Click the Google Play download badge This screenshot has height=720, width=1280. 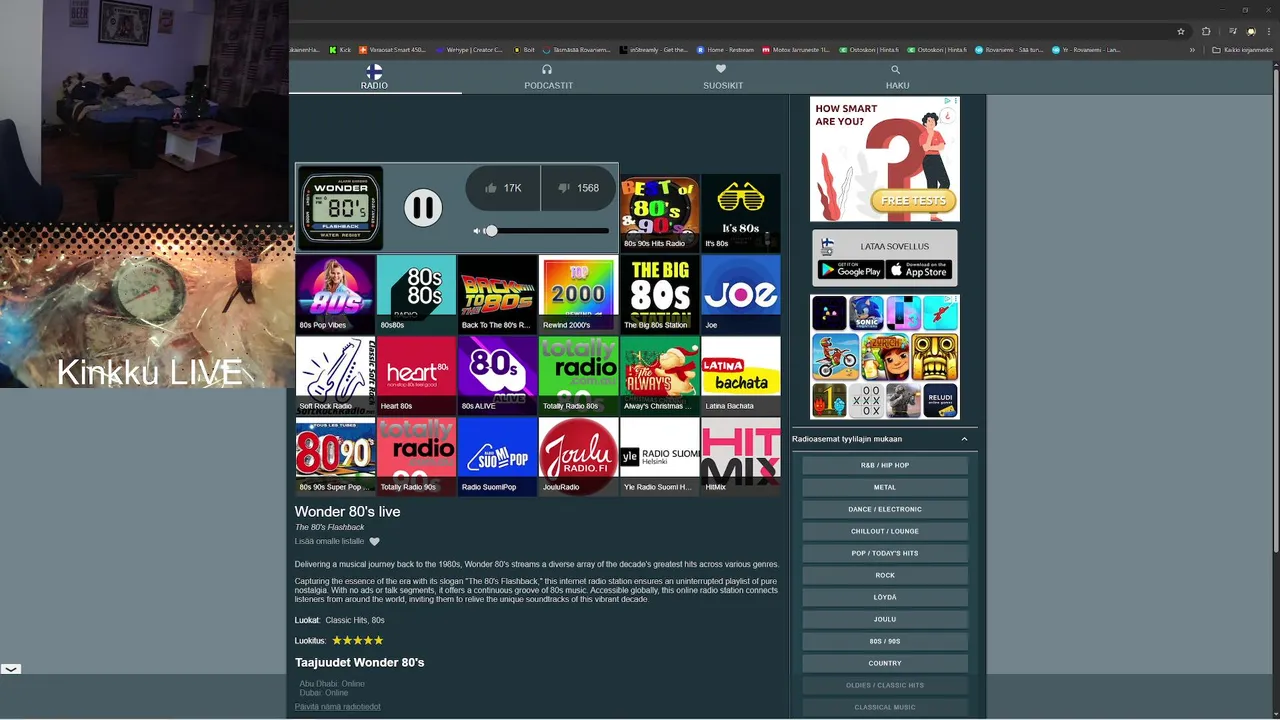point(850,270)
